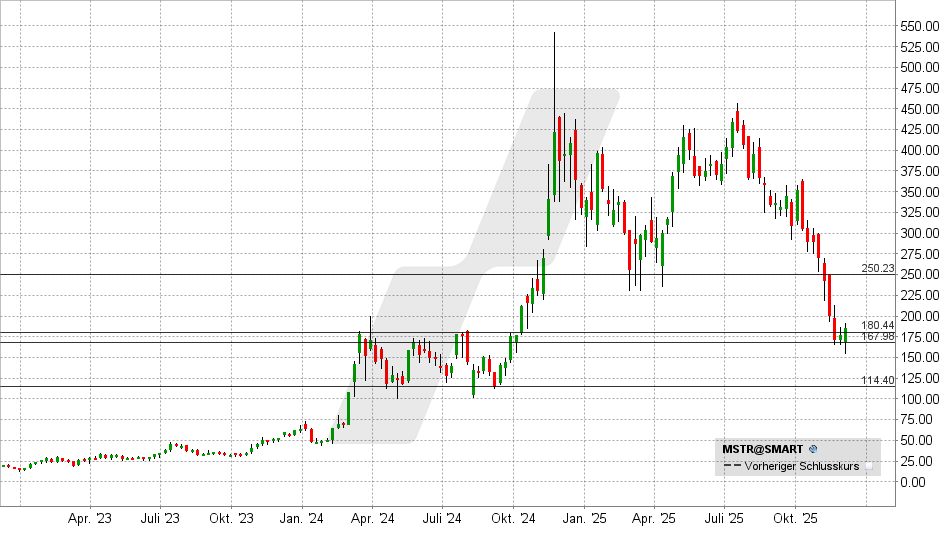Click the 375.00 price axis label
948x534 pixels.
[x=920, y=172]
